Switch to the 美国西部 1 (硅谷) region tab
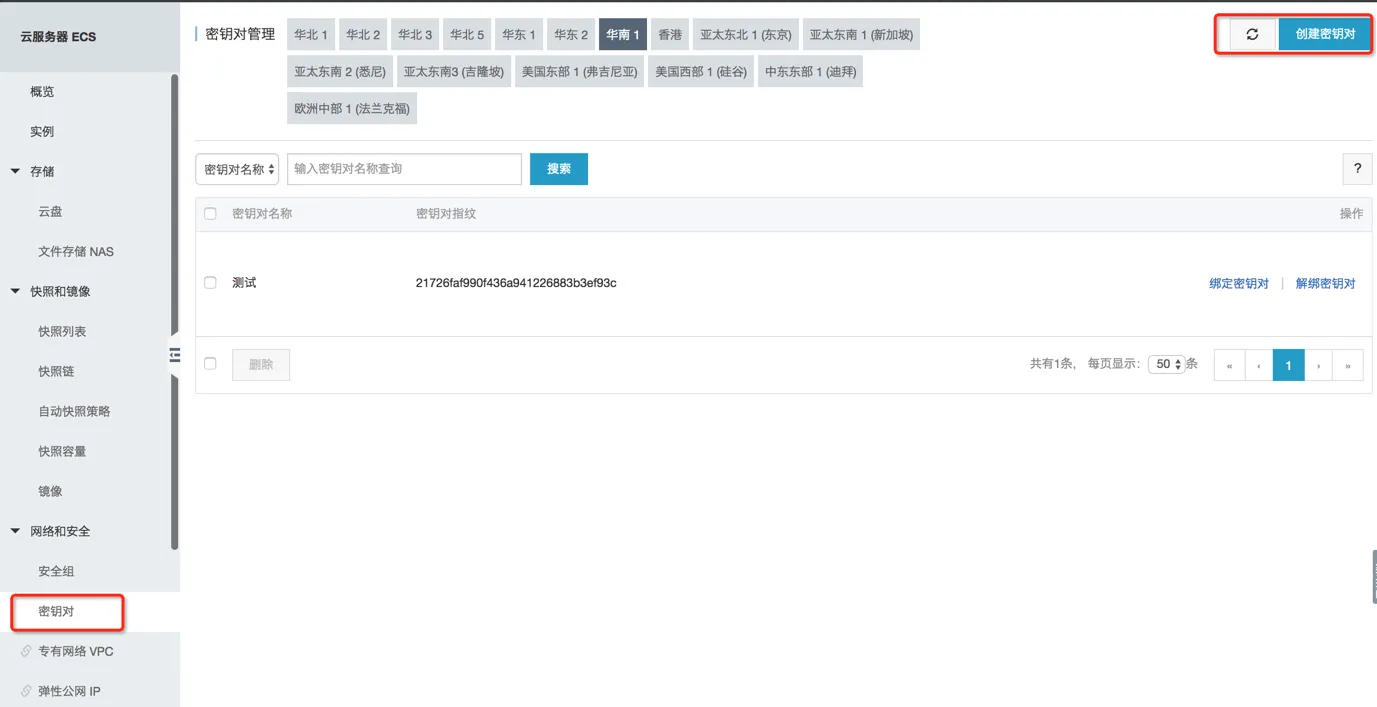 click(x=701, y=70)
